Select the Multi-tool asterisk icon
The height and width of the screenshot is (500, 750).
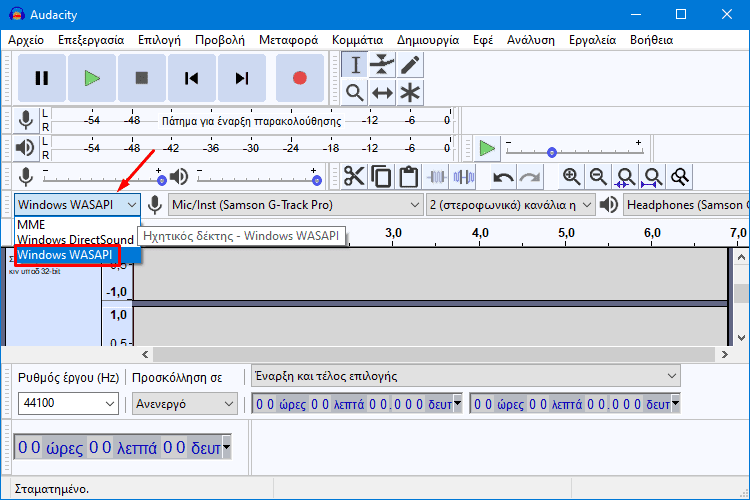(409, 92)
